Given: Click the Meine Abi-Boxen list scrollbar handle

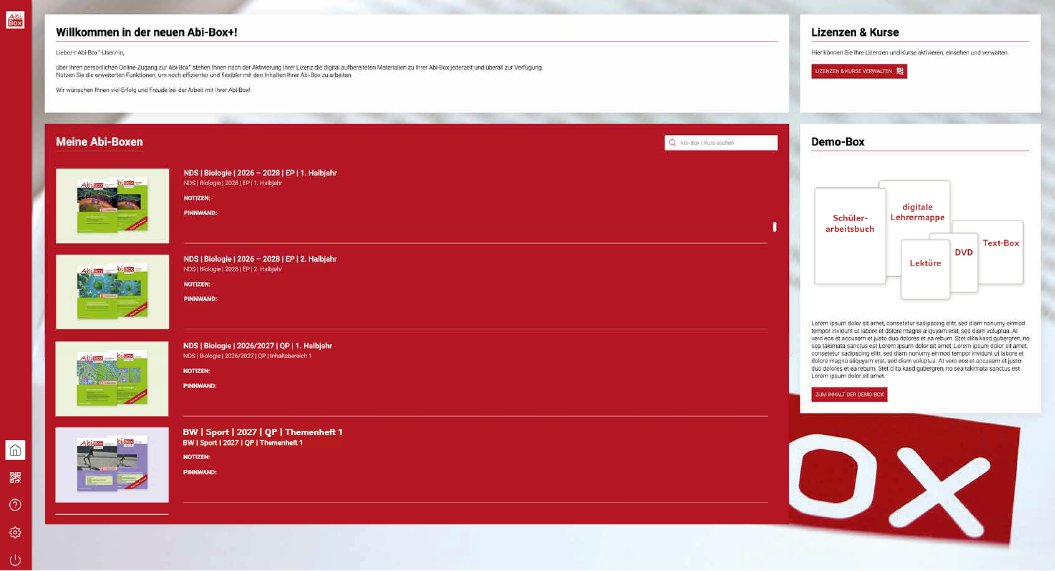Looking at the screenshot, I should coord(774,226).
